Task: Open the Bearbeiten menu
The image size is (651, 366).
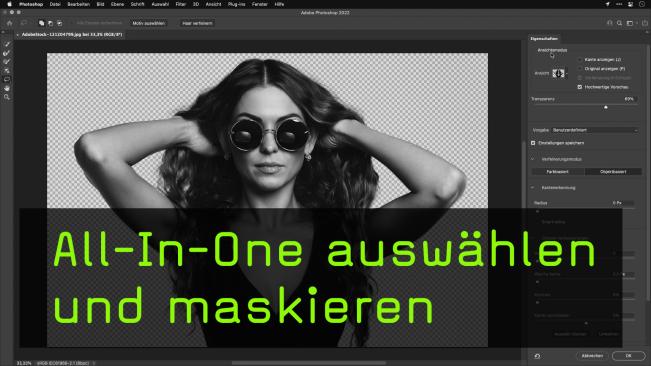Action: (x=78, y=4)
